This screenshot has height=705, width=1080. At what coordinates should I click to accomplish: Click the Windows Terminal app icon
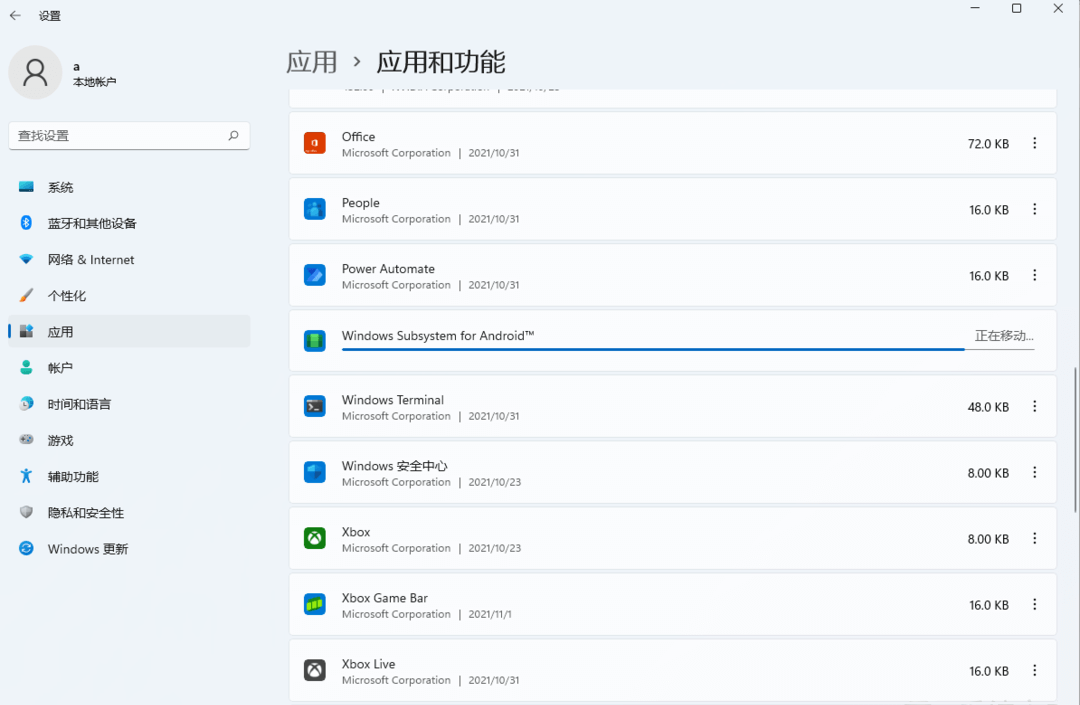[315, 406]
